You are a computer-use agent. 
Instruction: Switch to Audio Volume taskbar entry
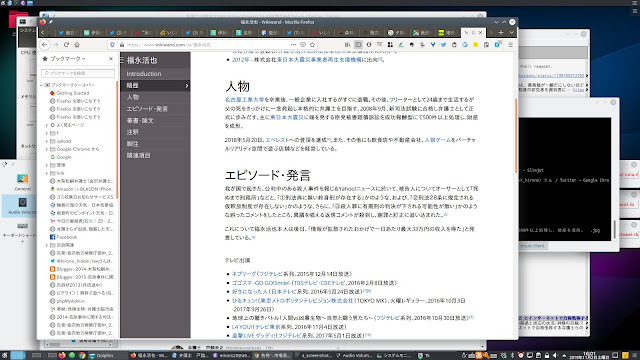coord(353,356)
